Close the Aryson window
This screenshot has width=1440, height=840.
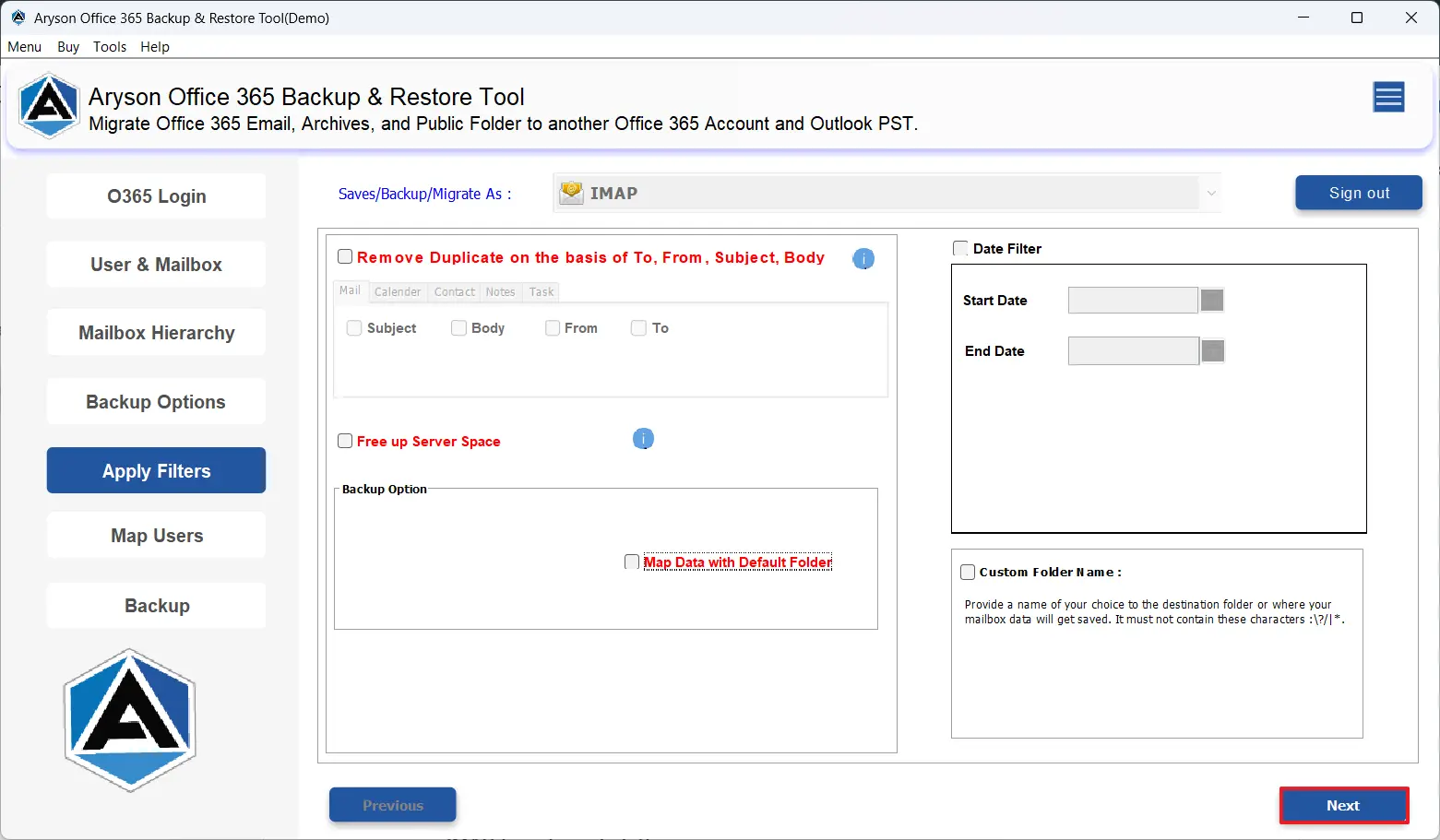tap(1411, 18)
